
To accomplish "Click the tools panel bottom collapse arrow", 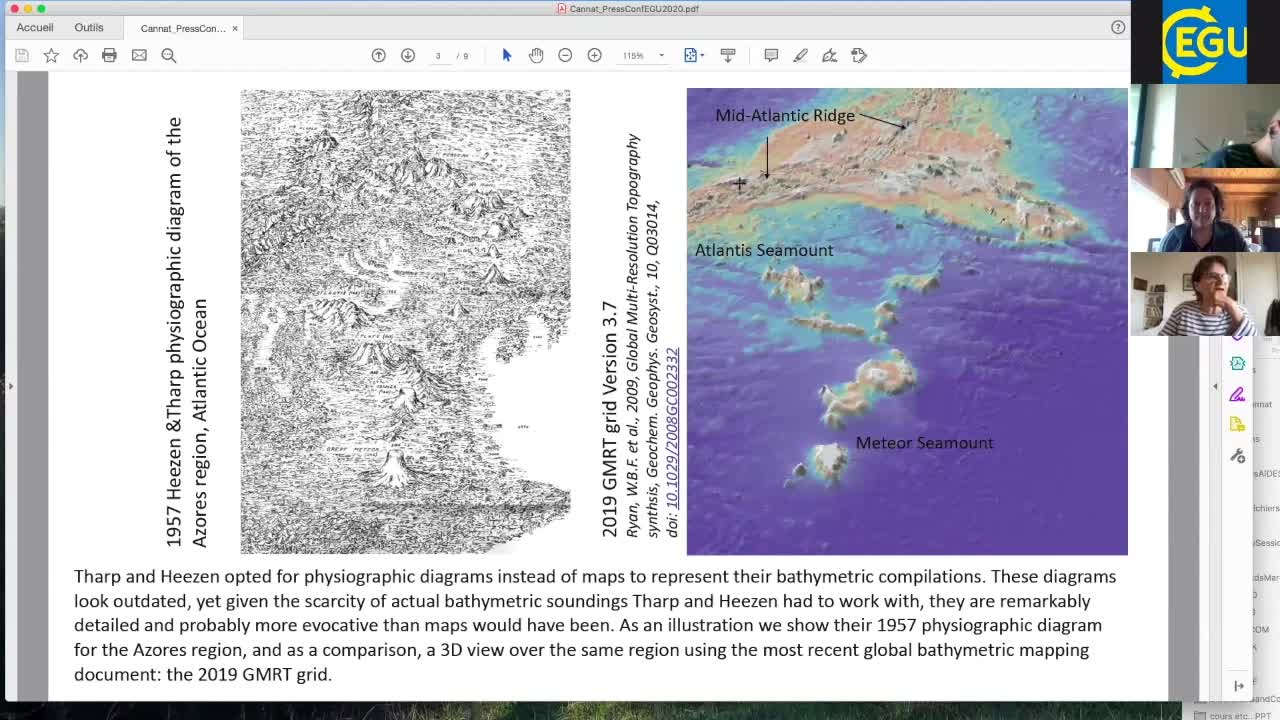I will (x=1239, y=685).
